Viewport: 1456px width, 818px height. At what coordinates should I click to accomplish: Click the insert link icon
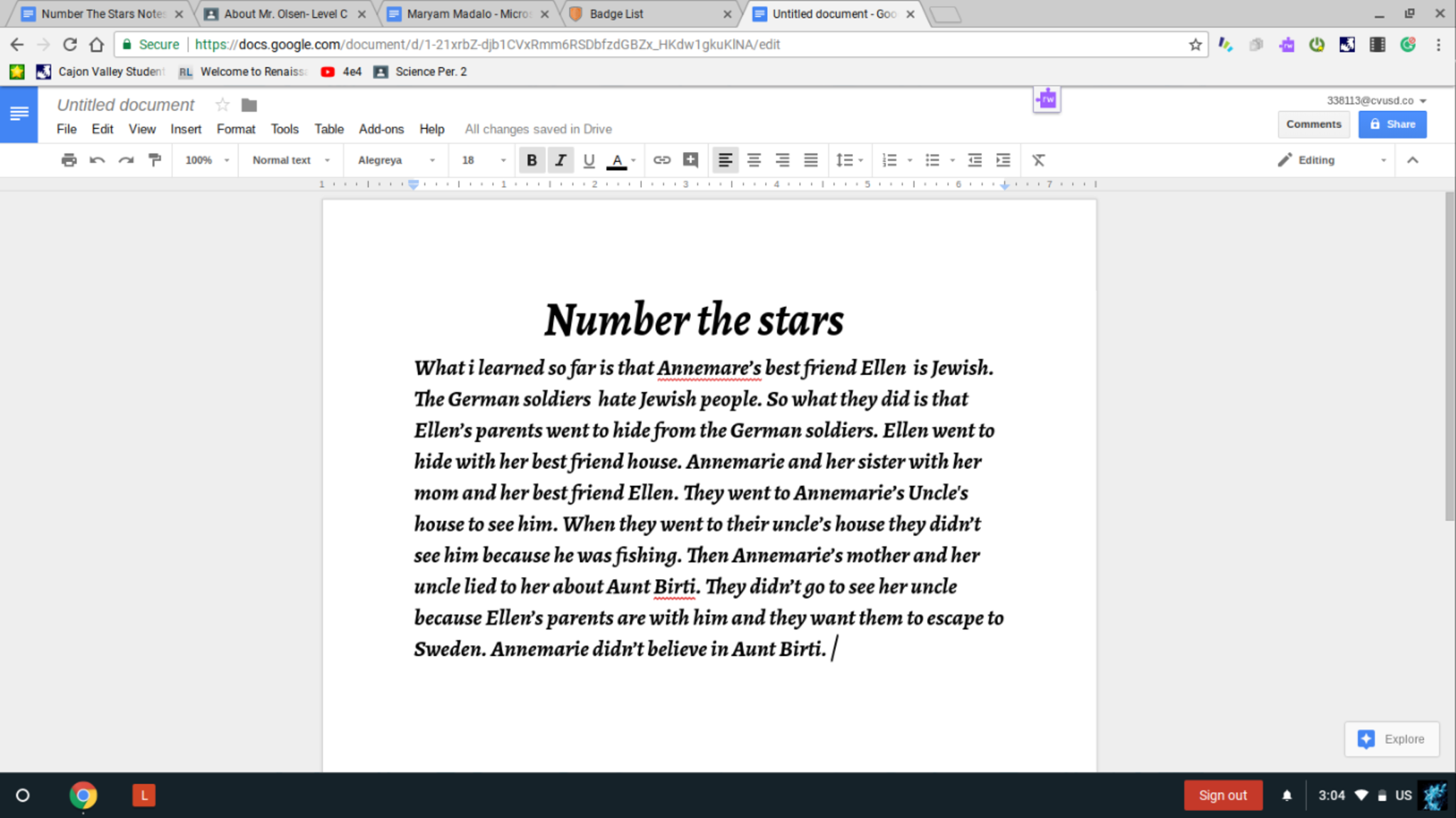point(661,160)
